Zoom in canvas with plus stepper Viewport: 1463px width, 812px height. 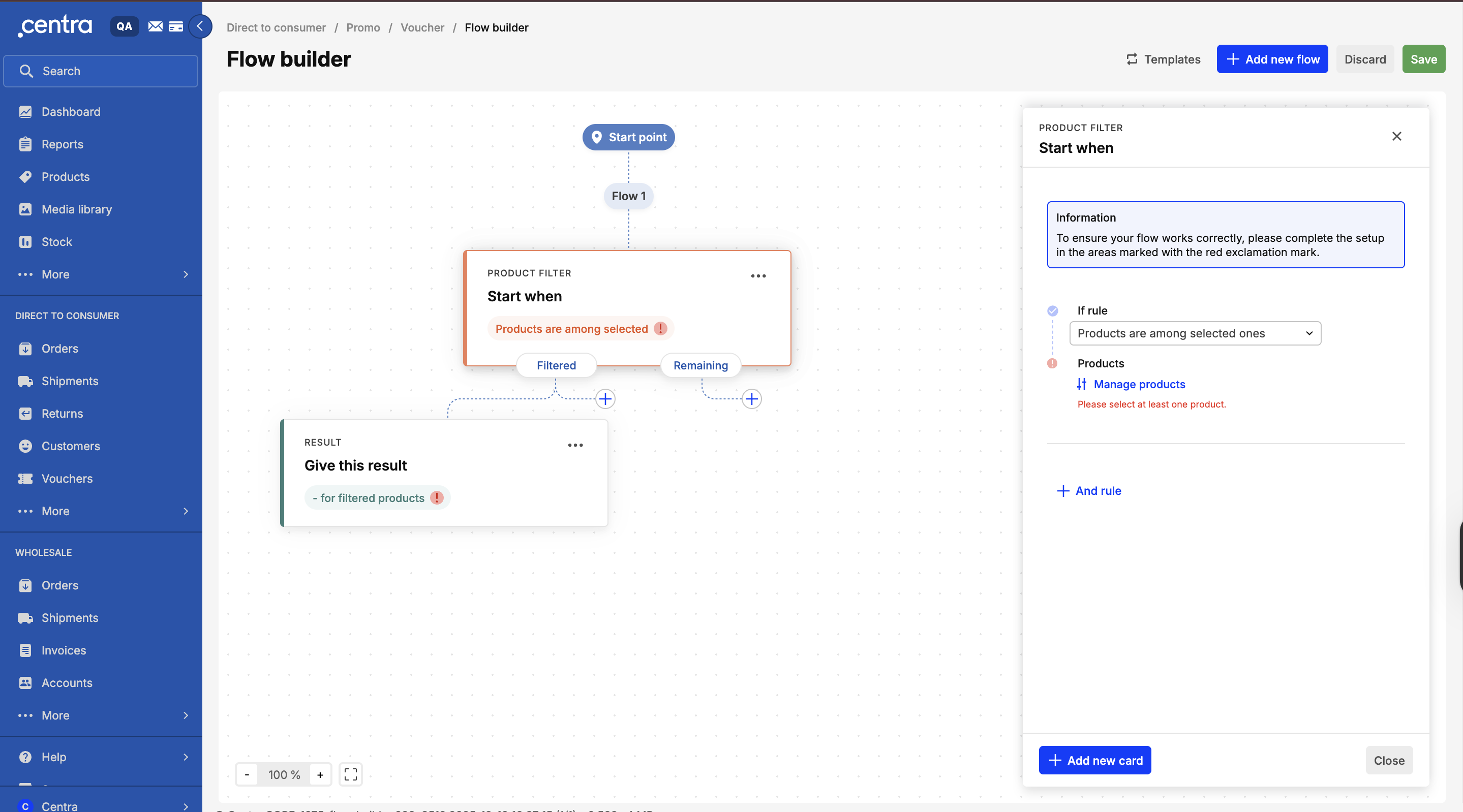tap(320, 774)
